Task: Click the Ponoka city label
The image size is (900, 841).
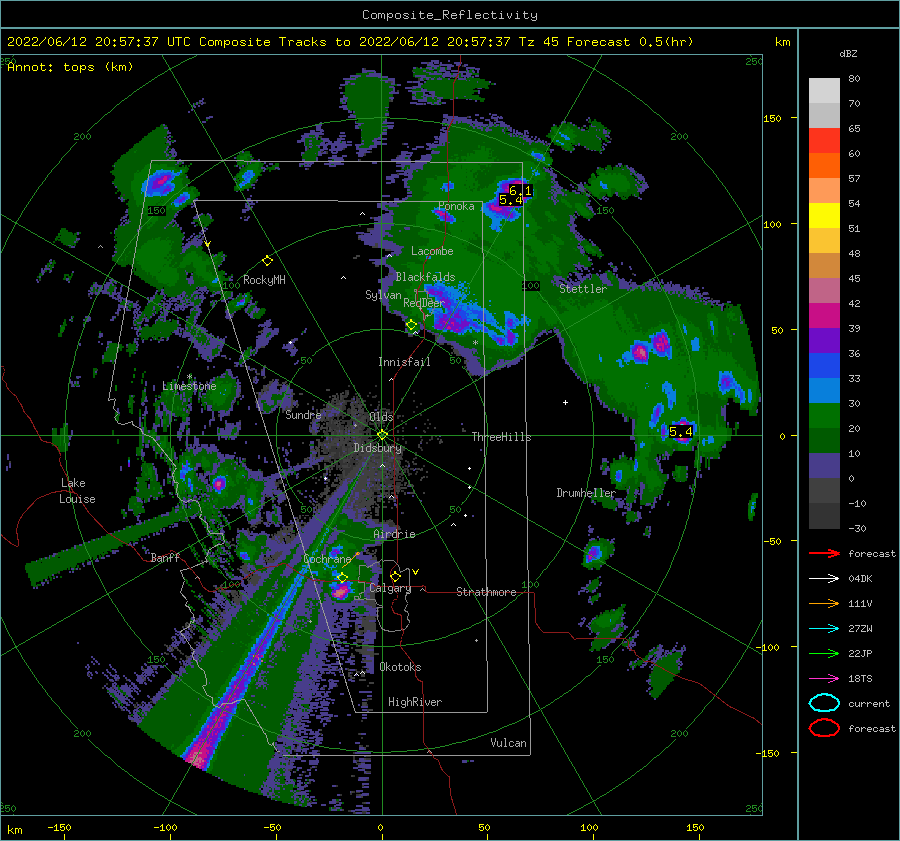Action: [456, 206]
